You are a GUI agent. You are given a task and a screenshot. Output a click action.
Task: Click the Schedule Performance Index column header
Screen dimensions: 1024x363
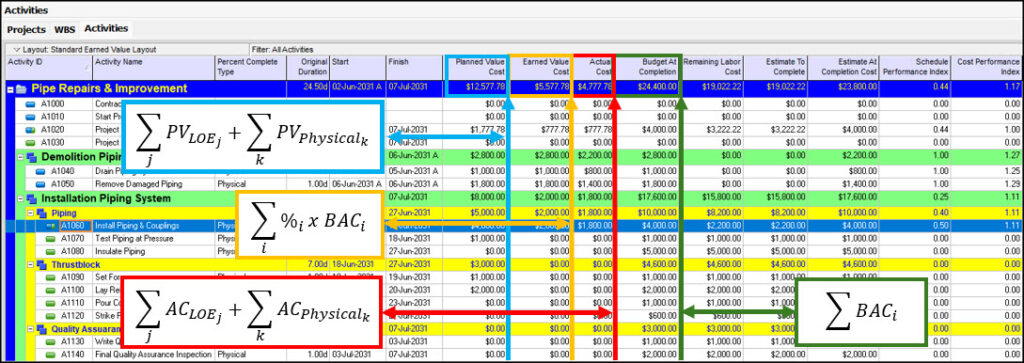(915, 67)
